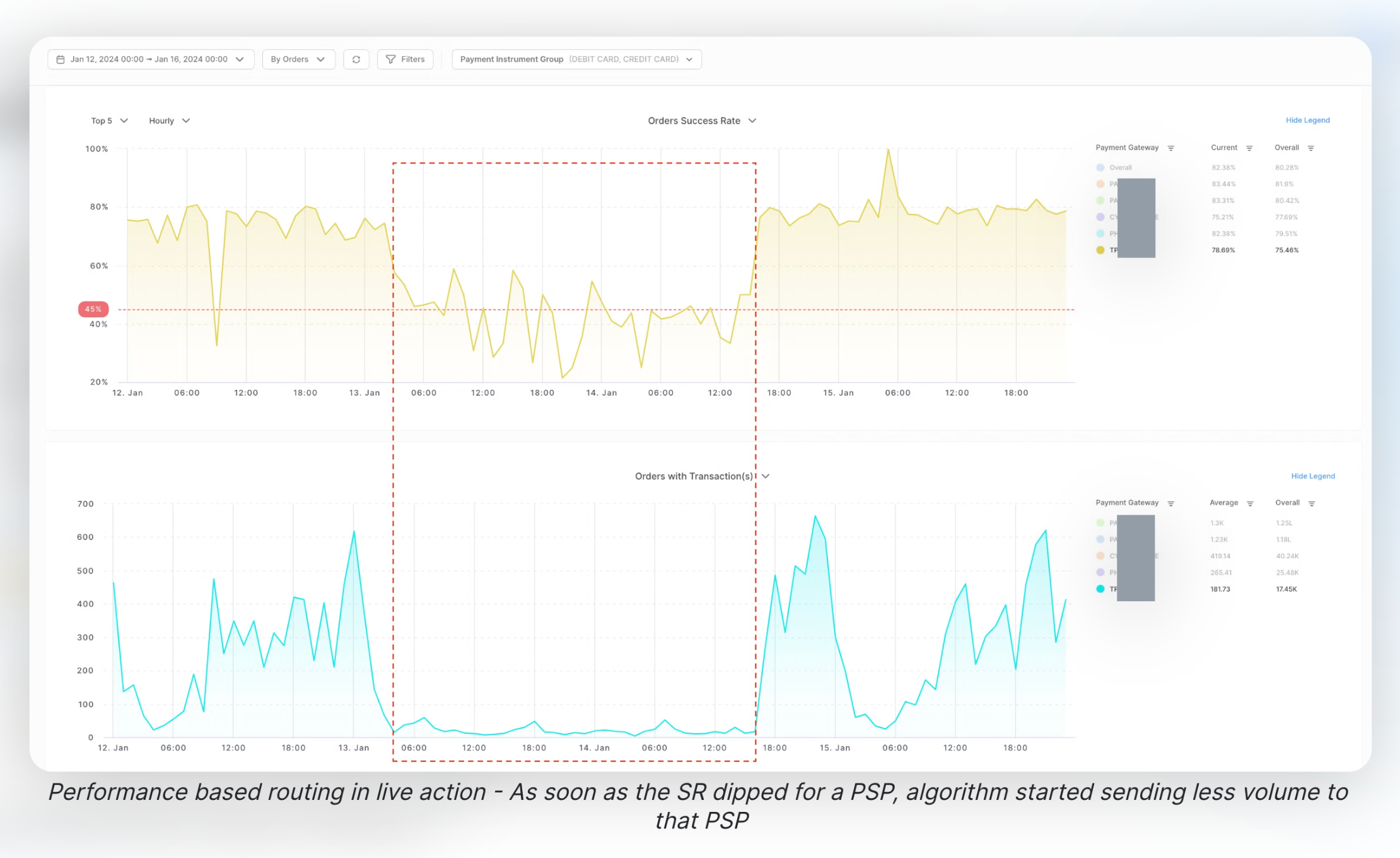Sort success rate legend by Current column
The image size is (1400, 858).
1249,148
